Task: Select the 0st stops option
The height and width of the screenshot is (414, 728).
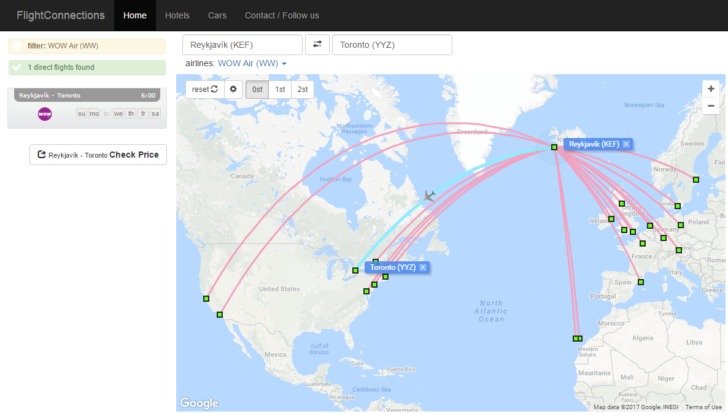Action: click(257, 89)
